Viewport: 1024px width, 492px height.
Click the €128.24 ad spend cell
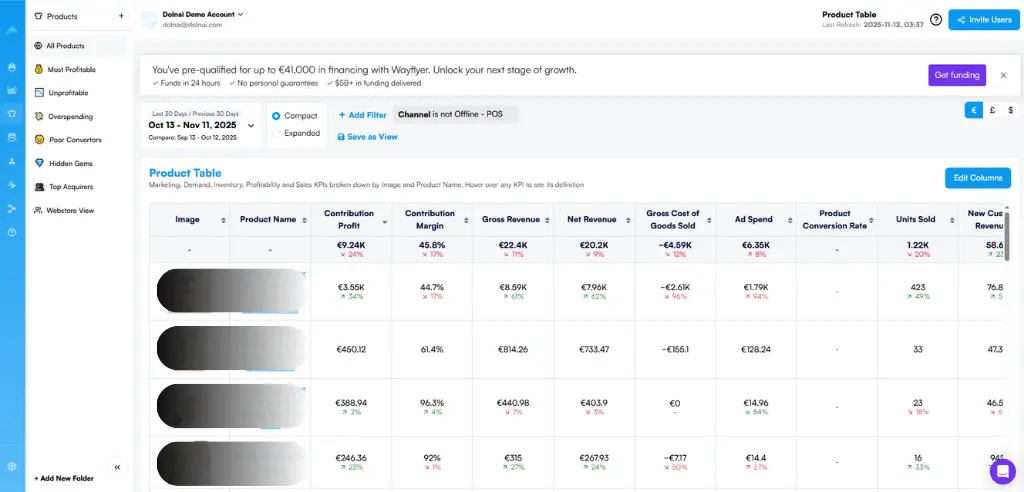pyautogui.click(x=756, y=350)
